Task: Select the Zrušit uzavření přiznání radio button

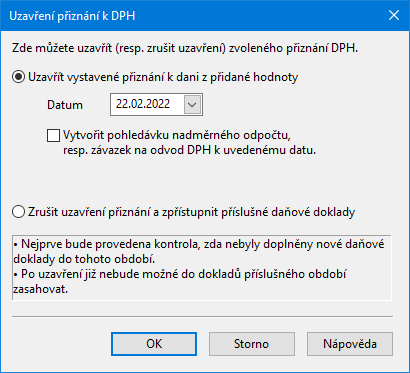Action: click(x=18, y=212)
